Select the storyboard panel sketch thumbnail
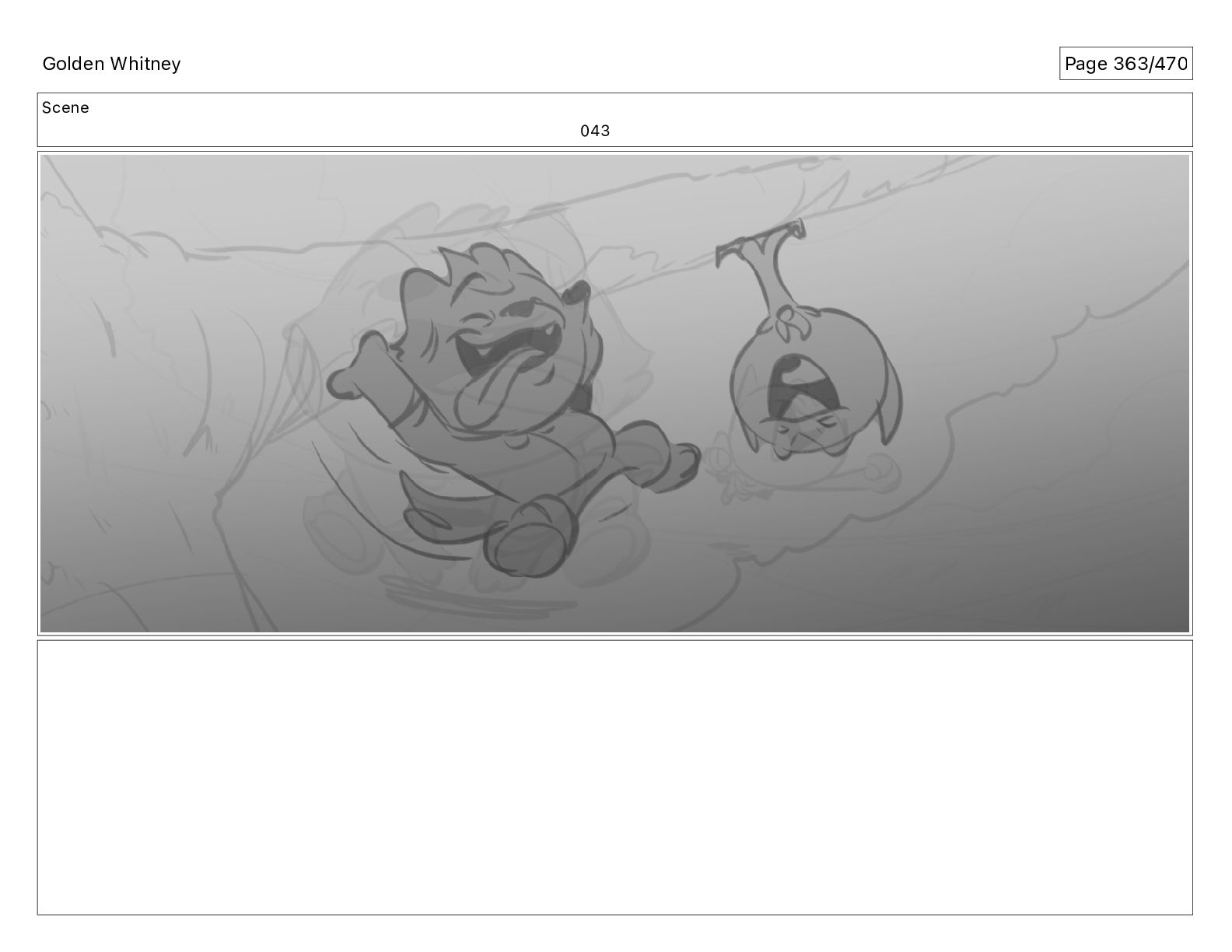Image resolution: width=1232 pixels, height=952 pixels. [614, 394]
